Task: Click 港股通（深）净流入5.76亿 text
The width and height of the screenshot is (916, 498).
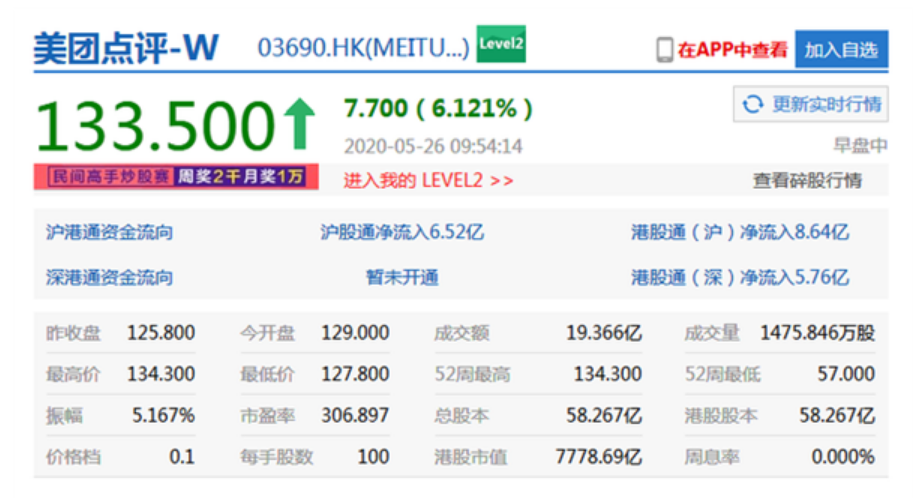Action: (x=740, y=277)
